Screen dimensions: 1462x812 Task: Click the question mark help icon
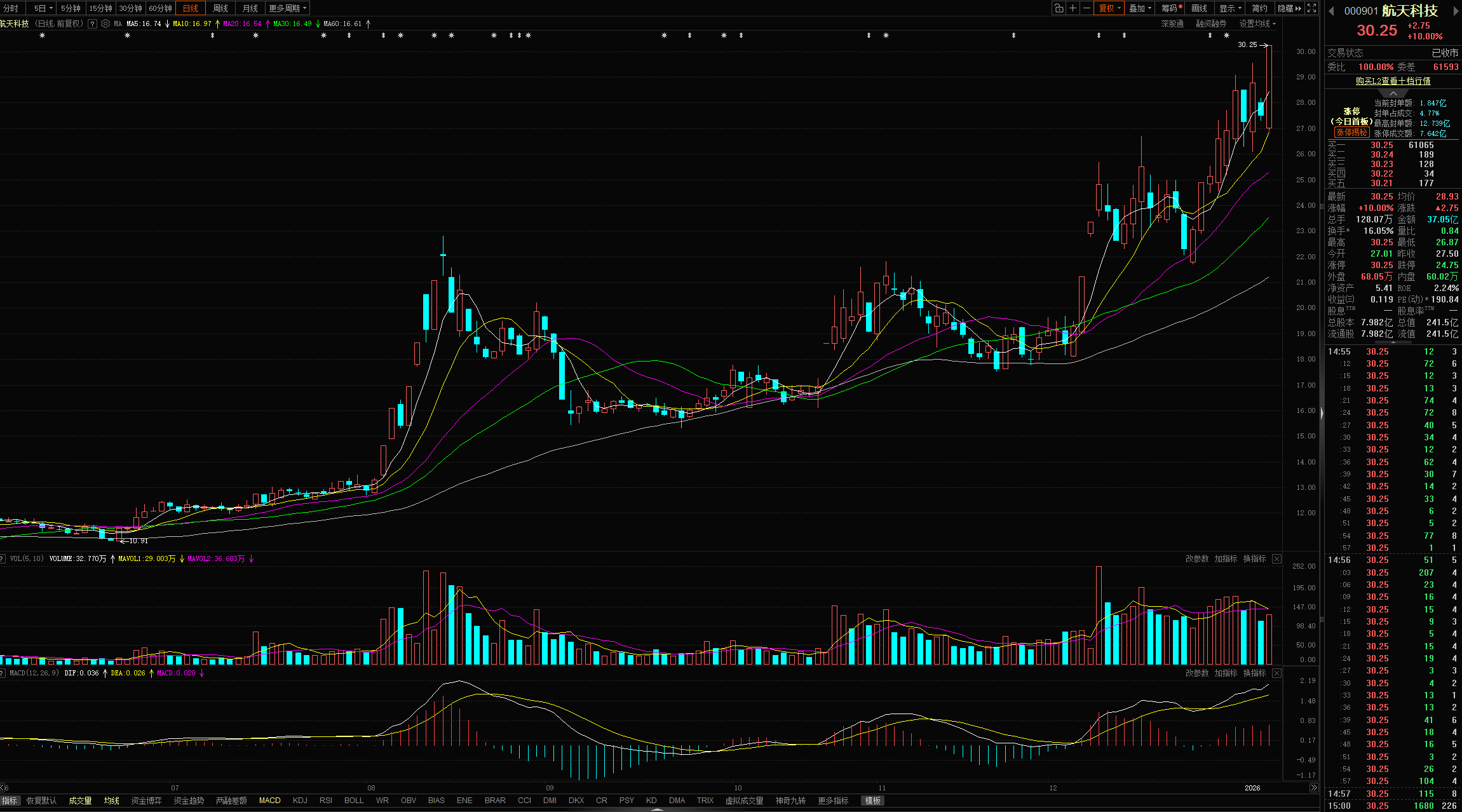93,24
